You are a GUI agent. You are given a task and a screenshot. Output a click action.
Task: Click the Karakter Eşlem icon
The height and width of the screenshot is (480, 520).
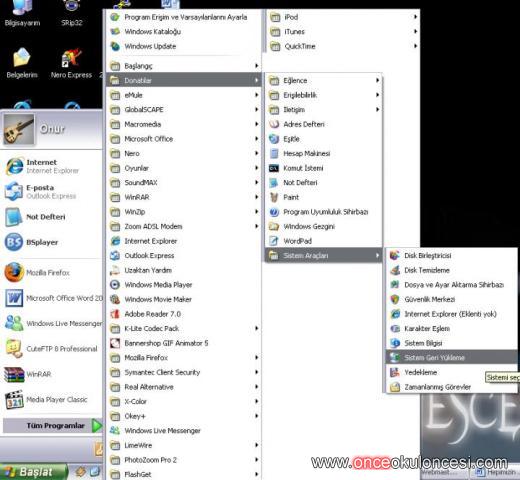pyautogui.click(x=395, y=328)
